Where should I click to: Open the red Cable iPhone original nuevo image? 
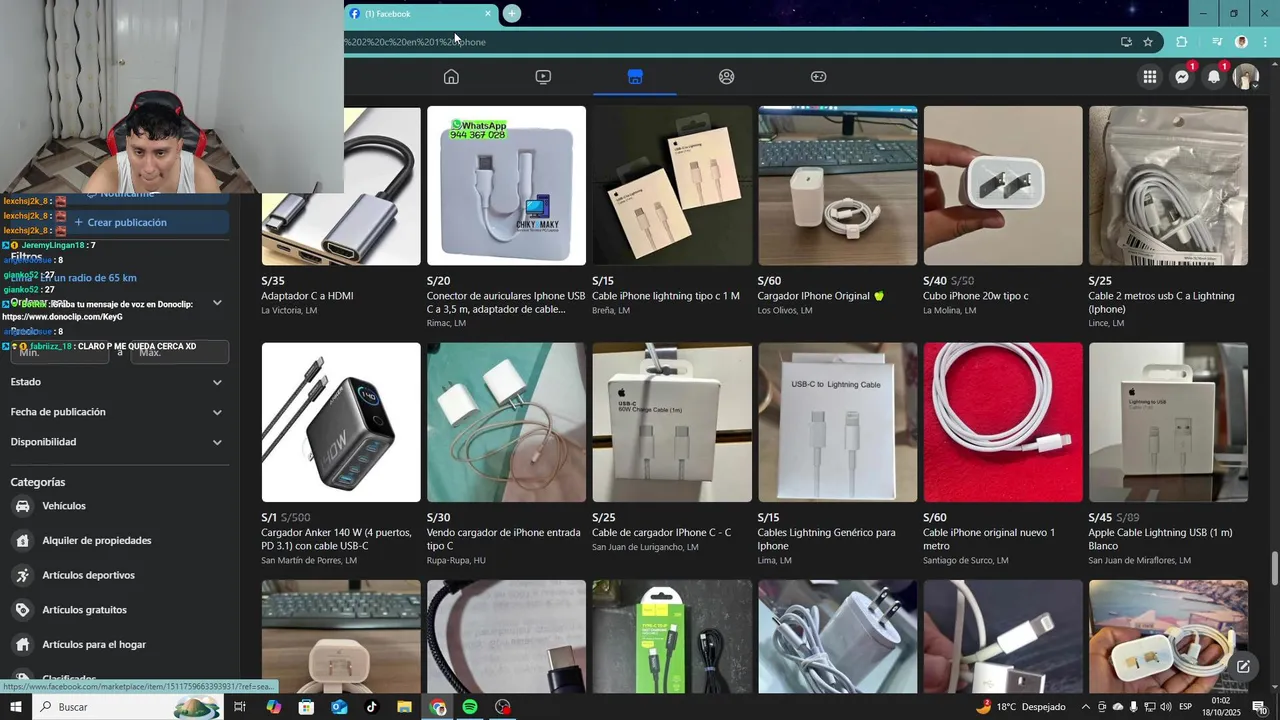click(x=1003, y=422)
